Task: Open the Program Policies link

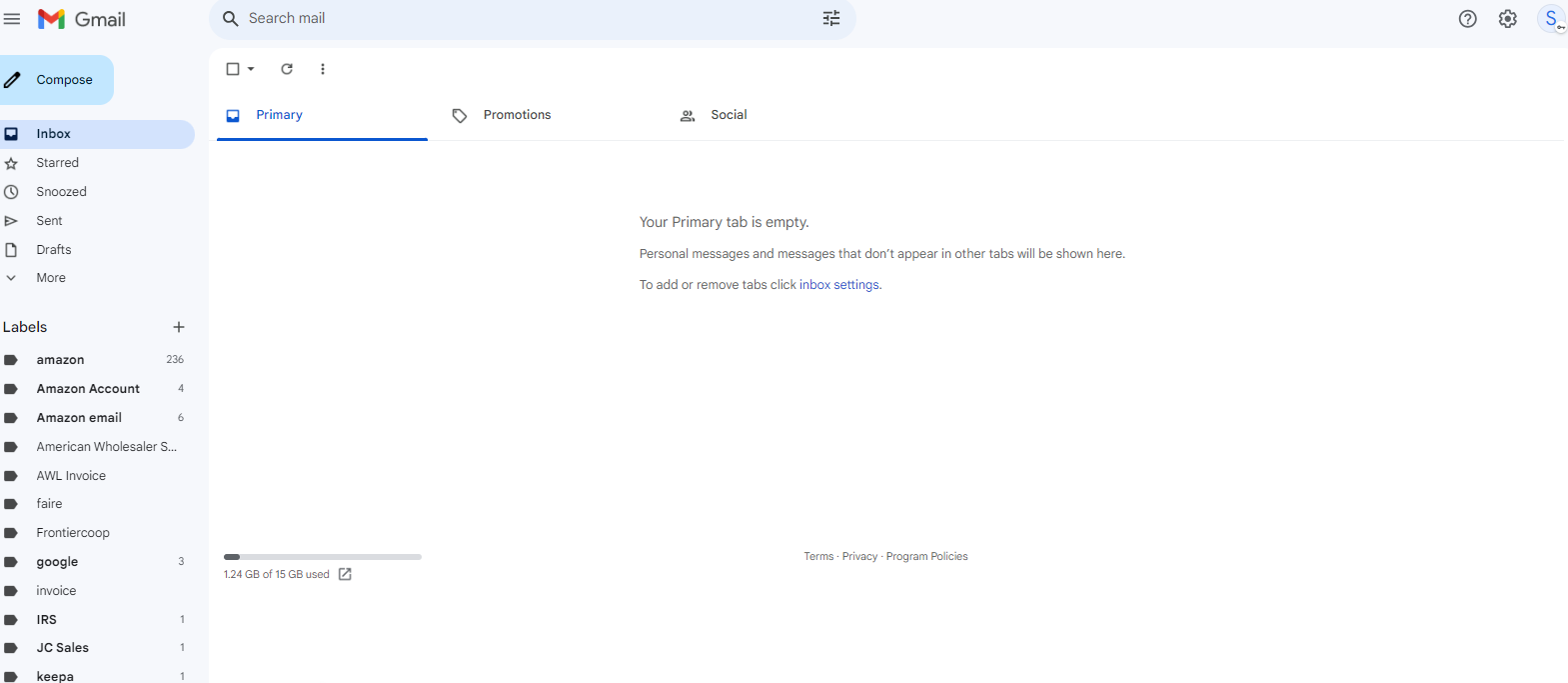Action: pyautogui.click(x=926, y=557)
